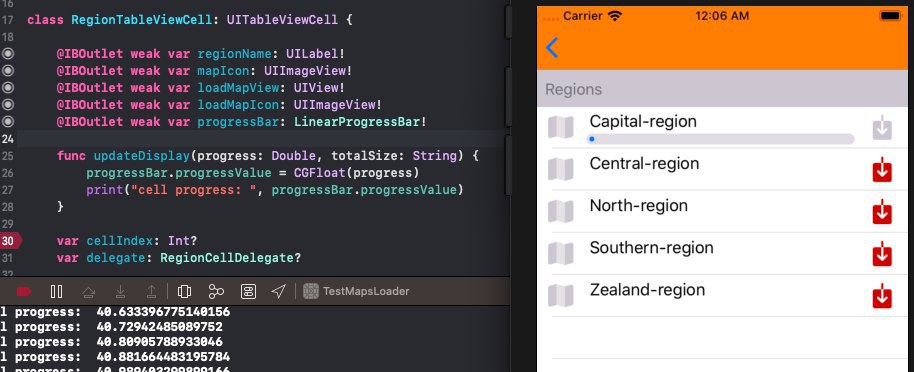This screenshot has height=372, width=914.
Task: Tap the gray download icon for Capital-region
Action: coord(882,127)
